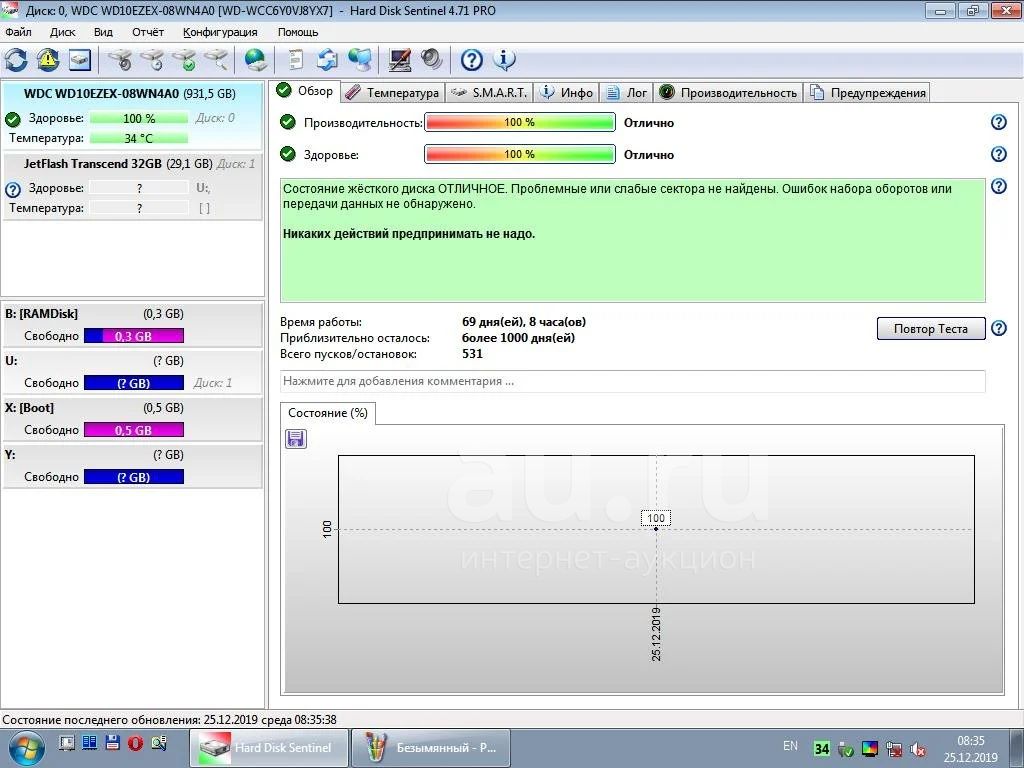The width and height of the screenshot is (1024, 768).
Task: Open the Инфо tab
Action: click(x=567, y=93)
